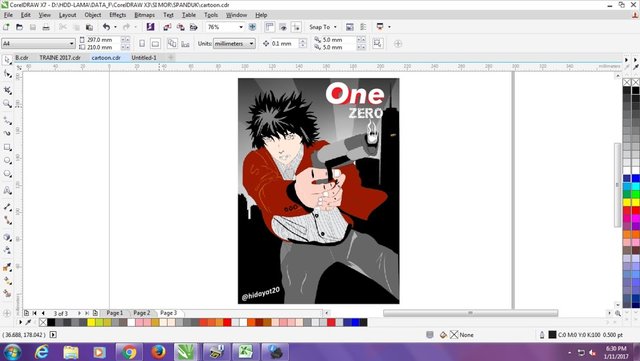The height and width of the screenshot is (361, 640).
Task: Expand the undo history arrow
Action: coord(116,27)
